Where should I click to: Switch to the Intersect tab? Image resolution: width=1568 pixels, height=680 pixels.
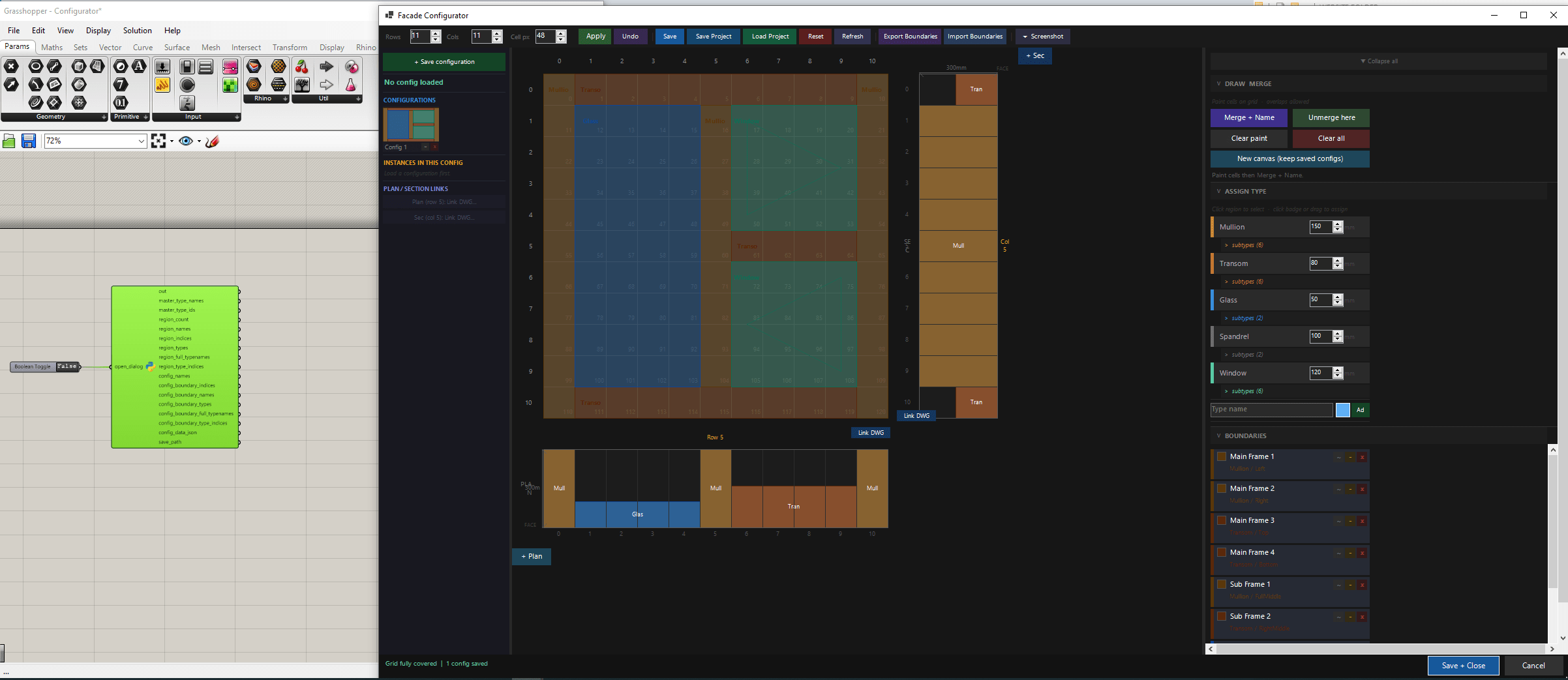(x=246, y=48)
